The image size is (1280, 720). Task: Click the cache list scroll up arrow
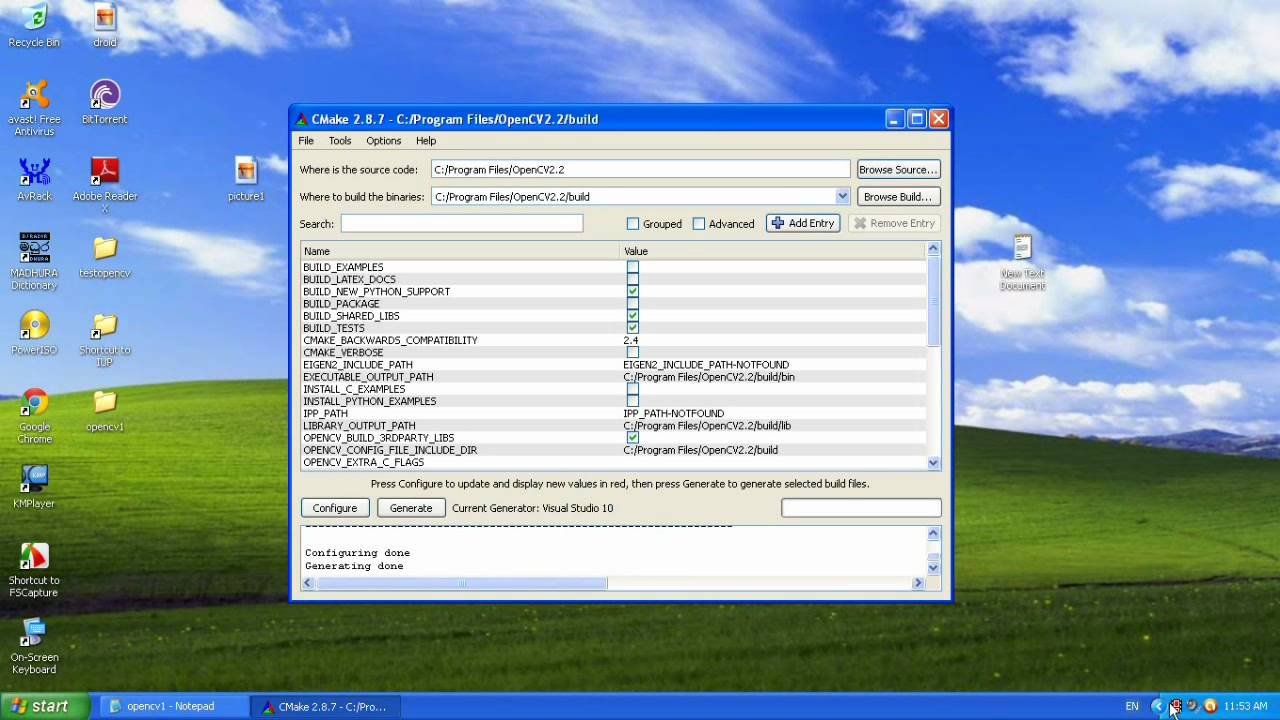coord(933,249)
